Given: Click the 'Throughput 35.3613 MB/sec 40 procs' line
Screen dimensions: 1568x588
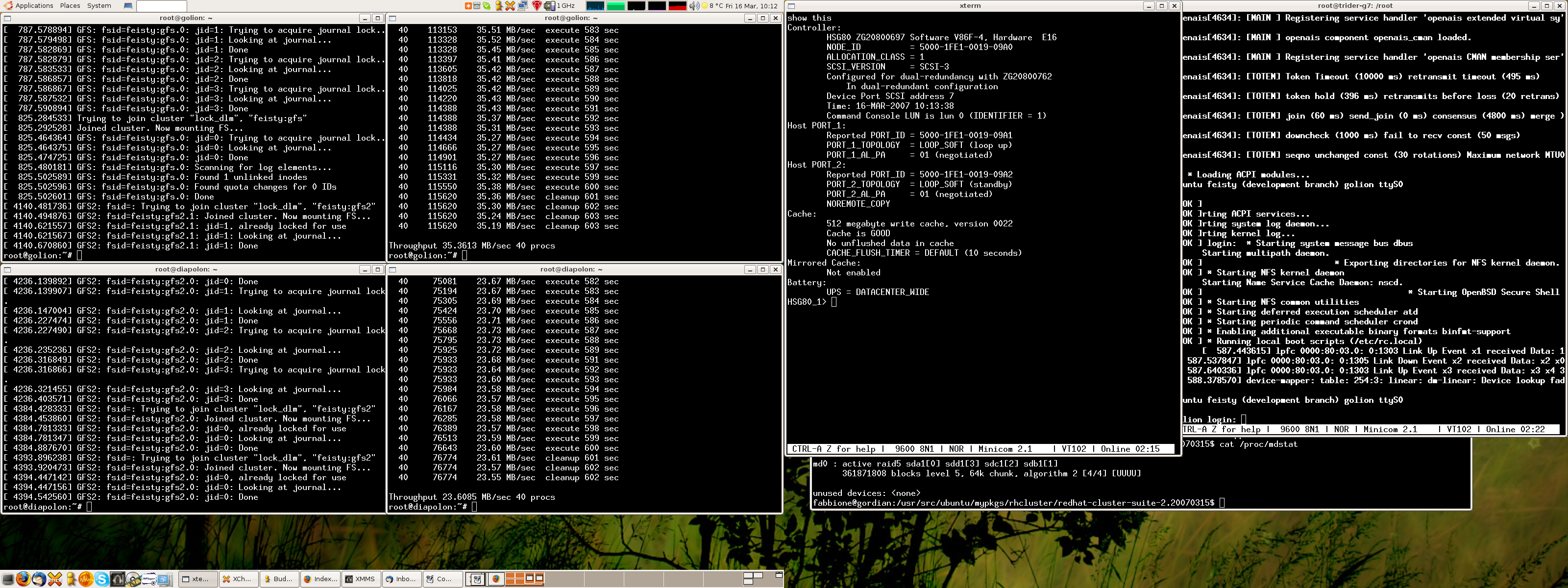Looking at the screenshot, I should 472,246.
